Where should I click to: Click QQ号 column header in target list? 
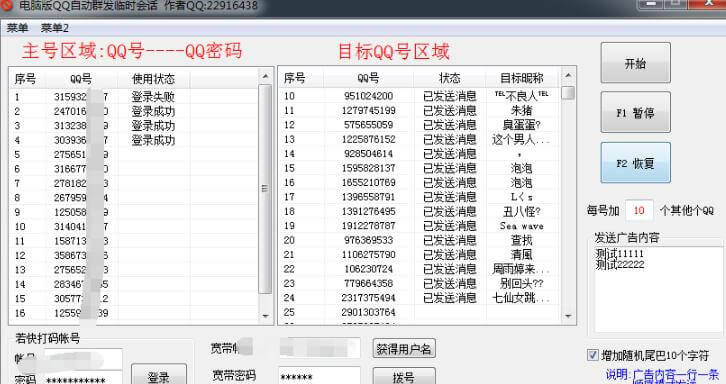368,78
